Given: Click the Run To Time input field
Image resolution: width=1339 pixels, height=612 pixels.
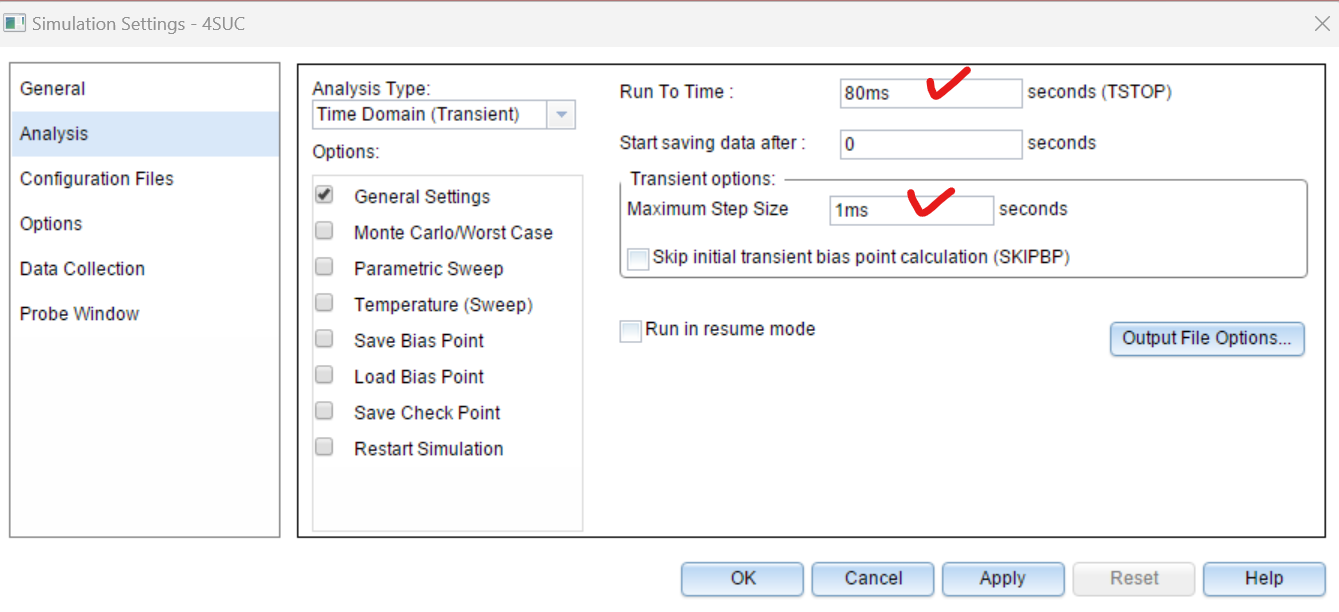Looking at the screenshot, I should [x=931, y=93].
